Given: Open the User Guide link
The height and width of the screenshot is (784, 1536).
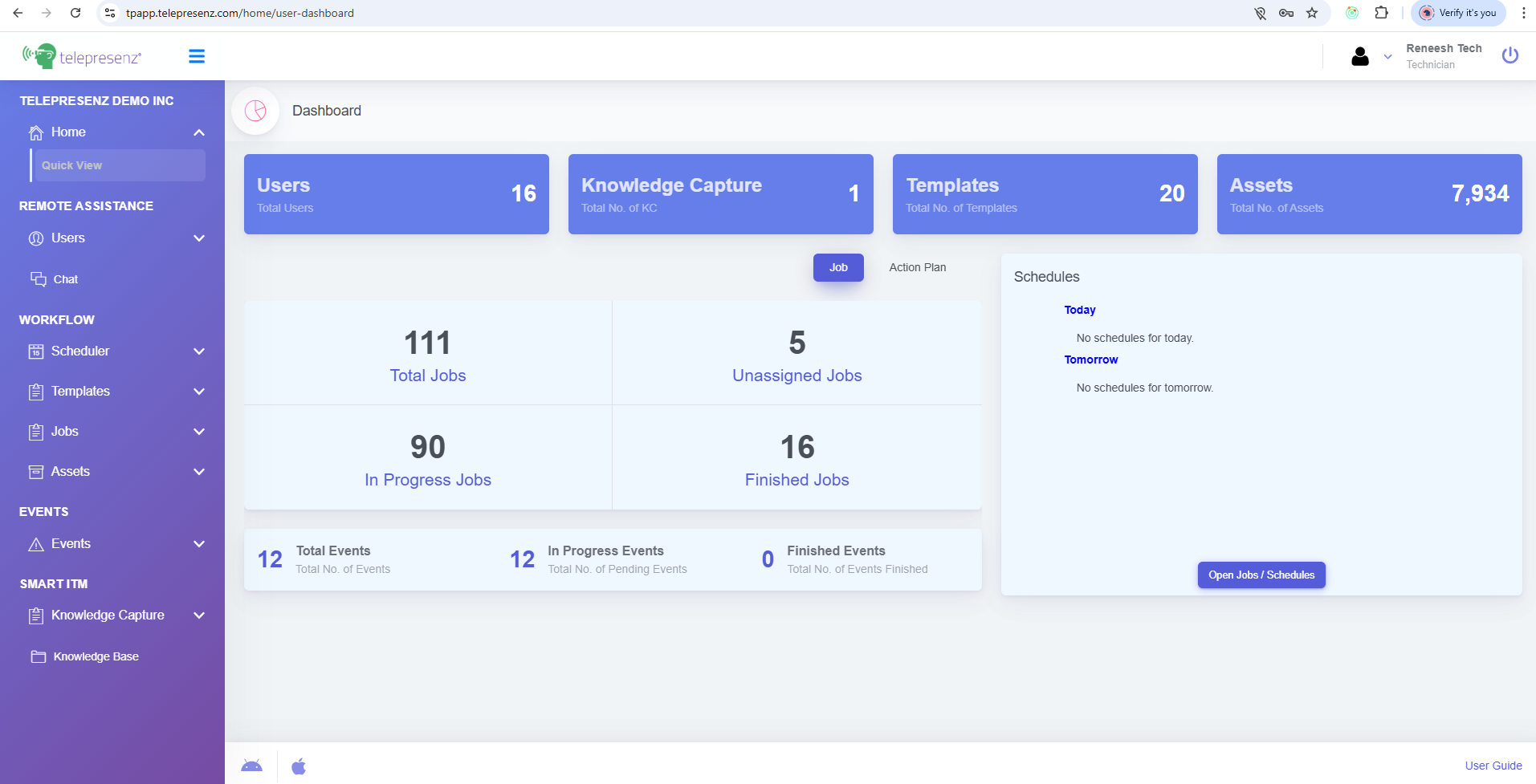Looking at the screenshot, I should (1493, 766).
